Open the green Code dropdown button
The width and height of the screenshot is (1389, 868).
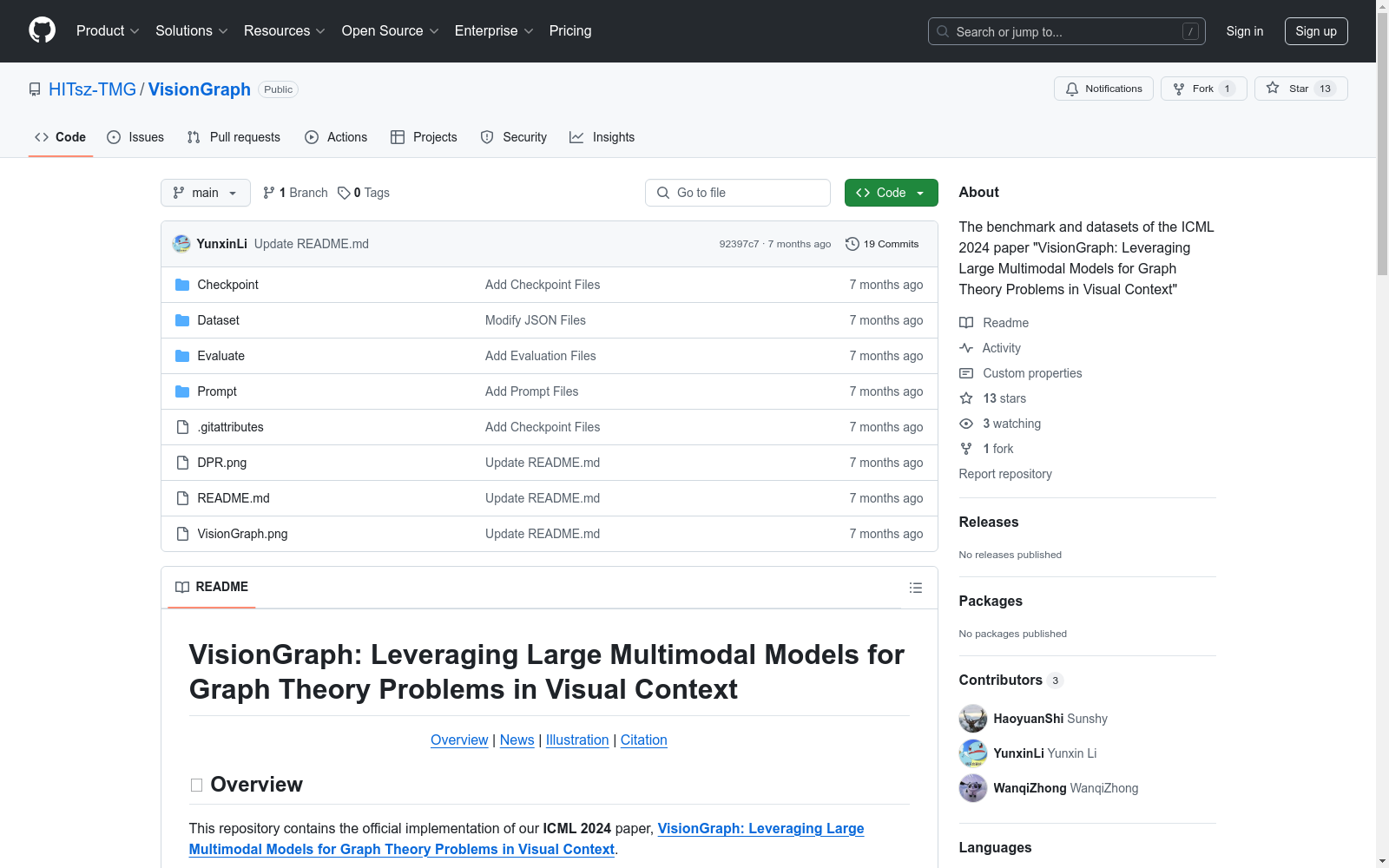pyautogui.click(x=891, y=193)
